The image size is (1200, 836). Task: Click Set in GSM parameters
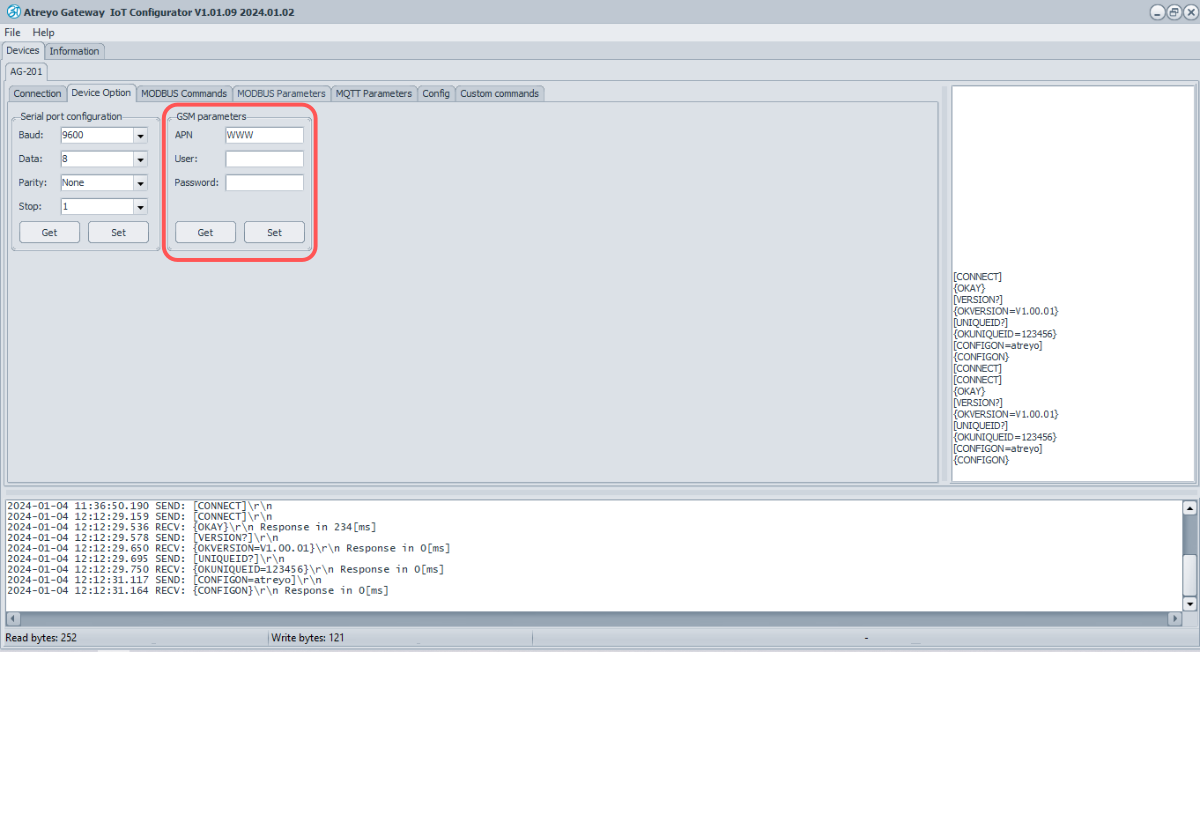click(274, 232)
